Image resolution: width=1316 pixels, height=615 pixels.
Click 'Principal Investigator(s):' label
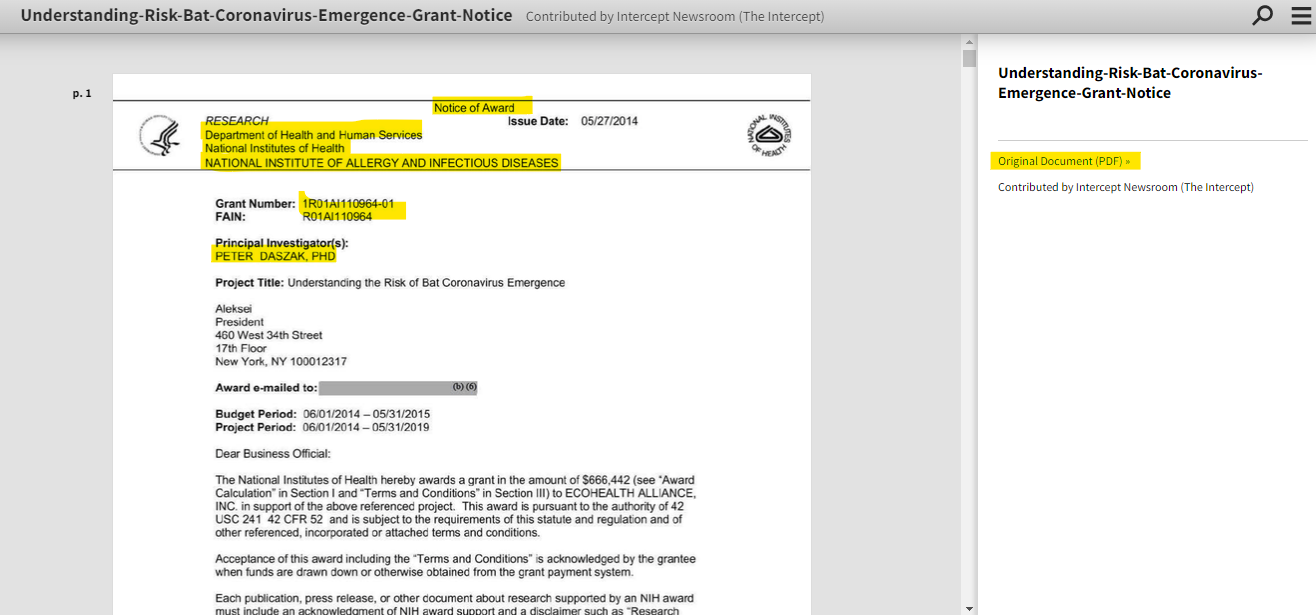coord(282,243)
